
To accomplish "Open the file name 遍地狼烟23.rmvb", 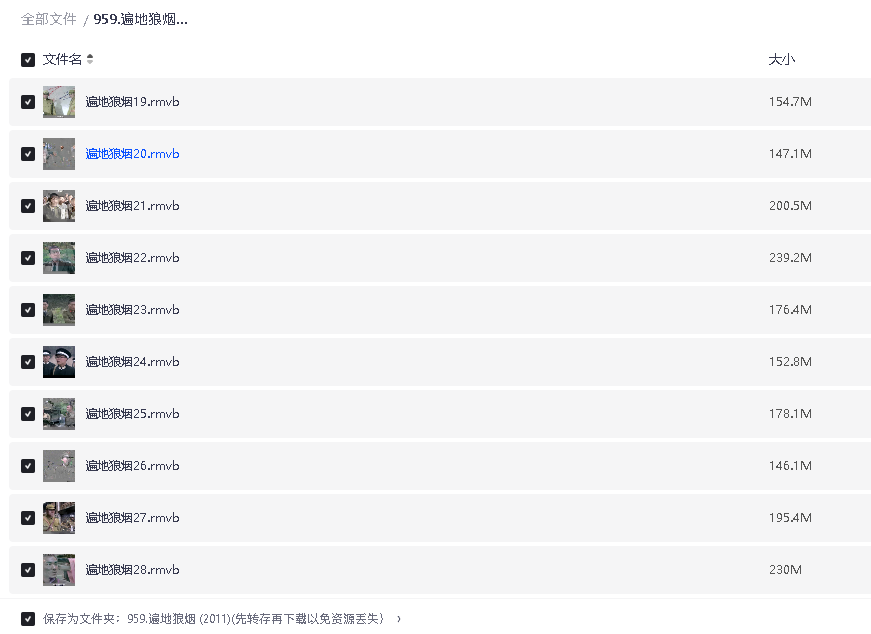I will point(132,310).
